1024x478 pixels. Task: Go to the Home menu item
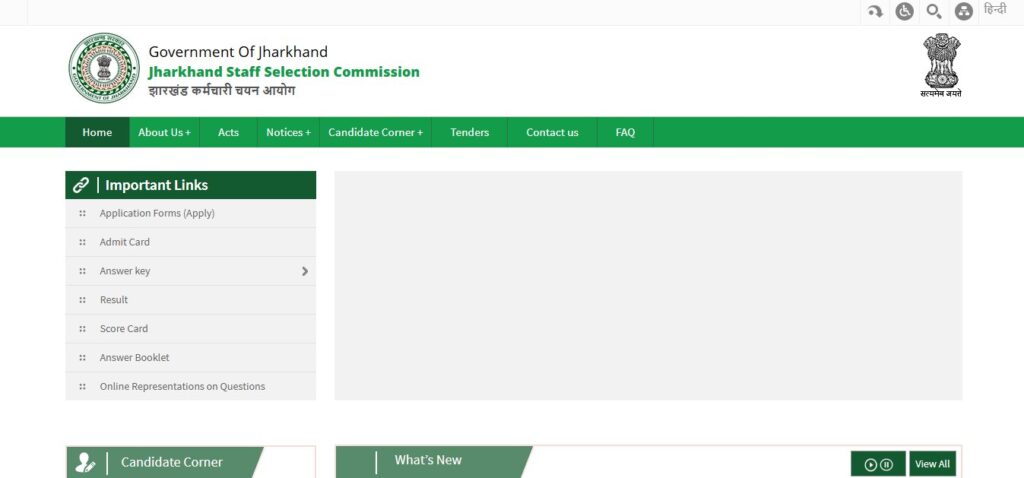97,132
